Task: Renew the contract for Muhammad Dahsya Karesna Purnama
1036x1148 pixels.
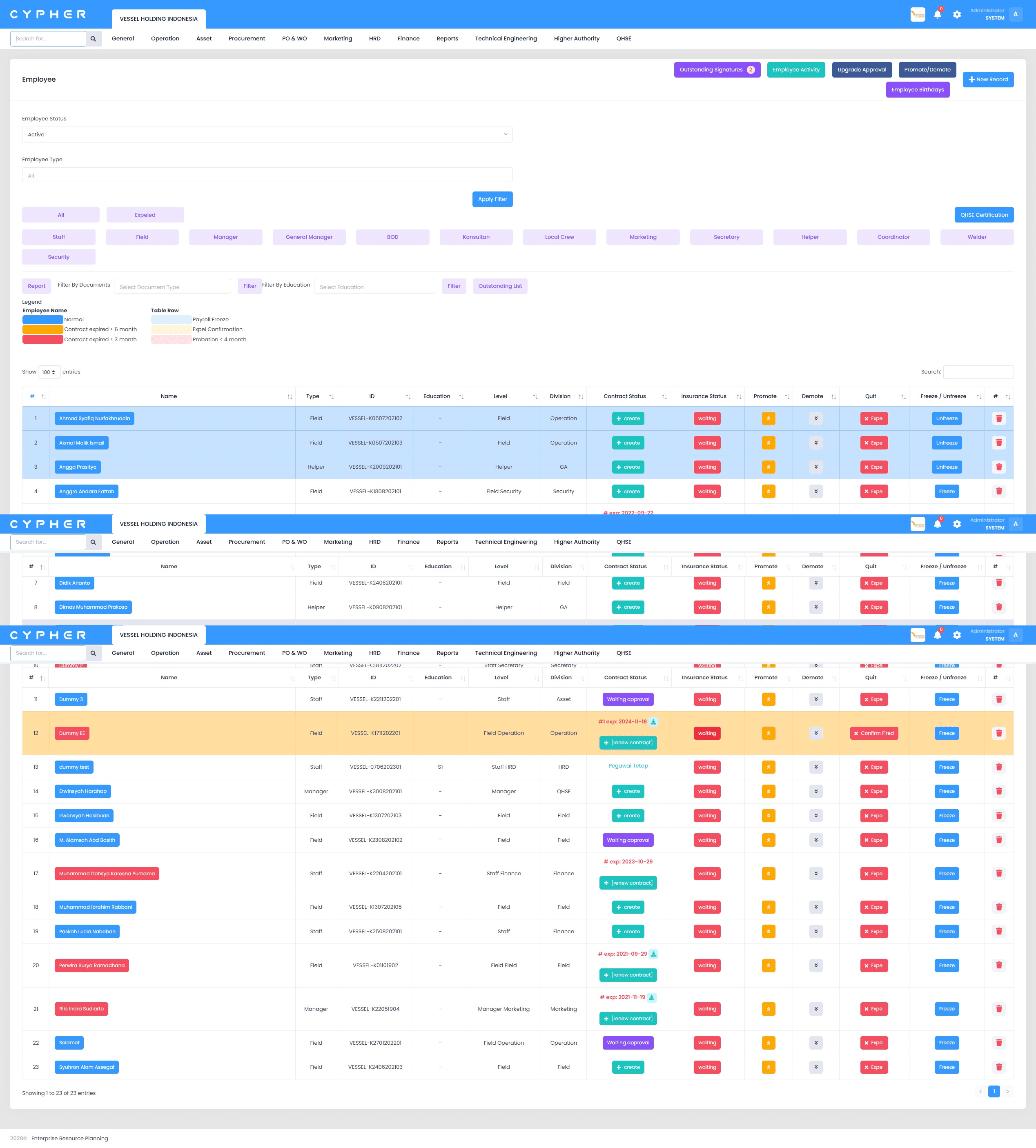Action: tap(628, 883)
